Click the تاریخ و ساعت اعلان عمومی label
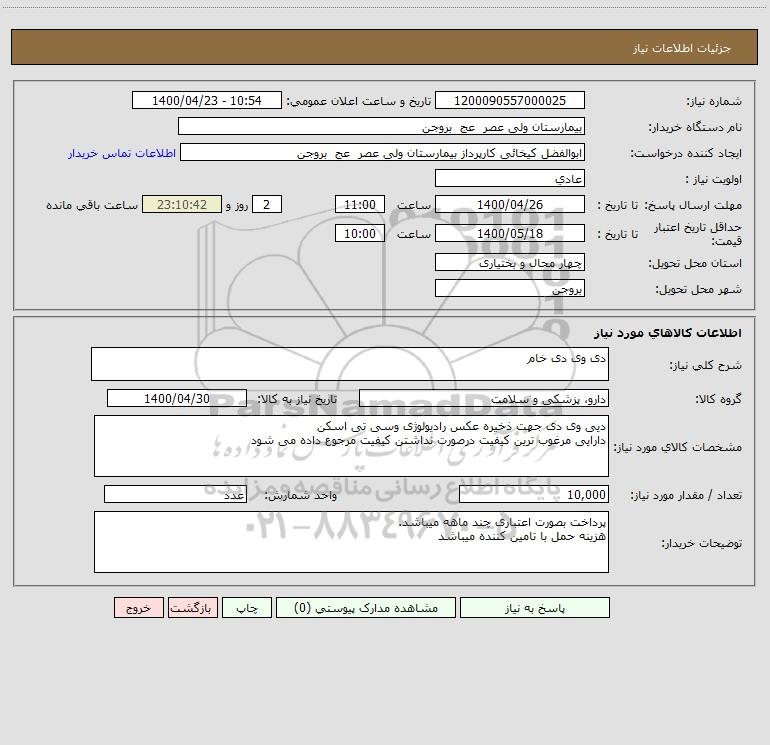The height and width of the screenshot is (745, 770). click(x=359, y=101)
